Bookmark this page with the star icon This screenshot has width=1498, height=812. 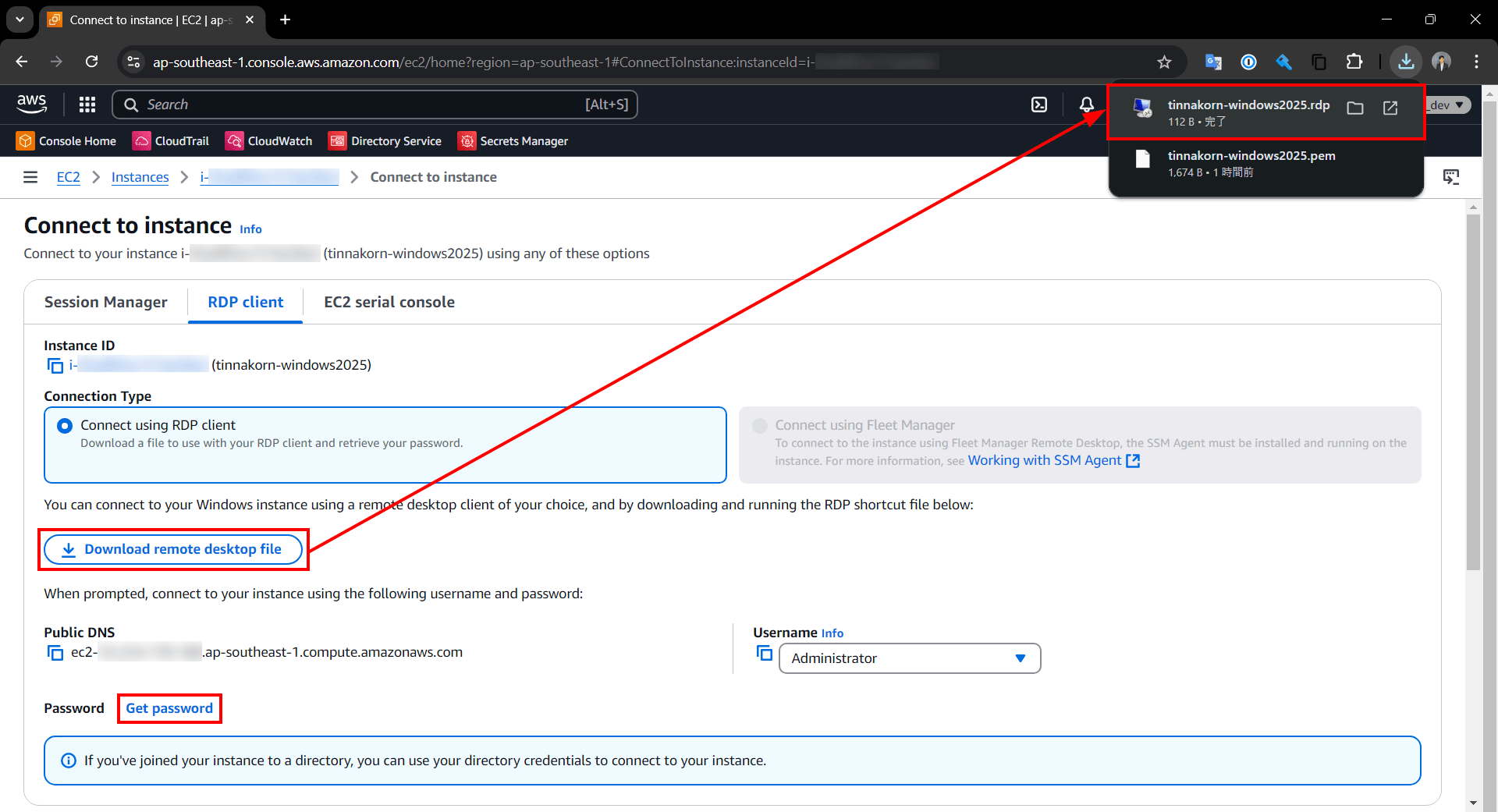[x=1164, y=62]
